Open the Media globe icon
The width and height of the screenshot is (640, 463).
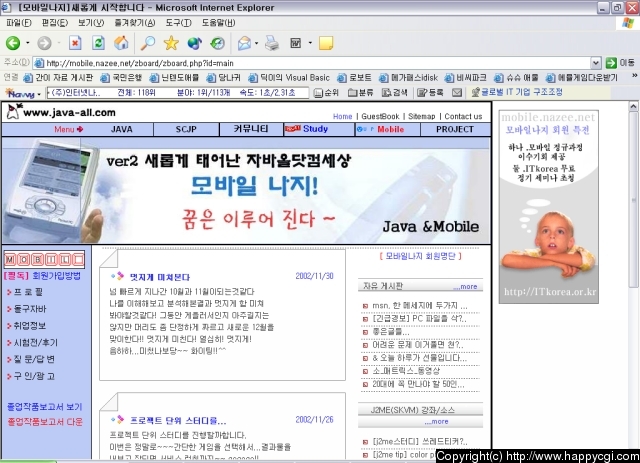[x=195, y=43]
